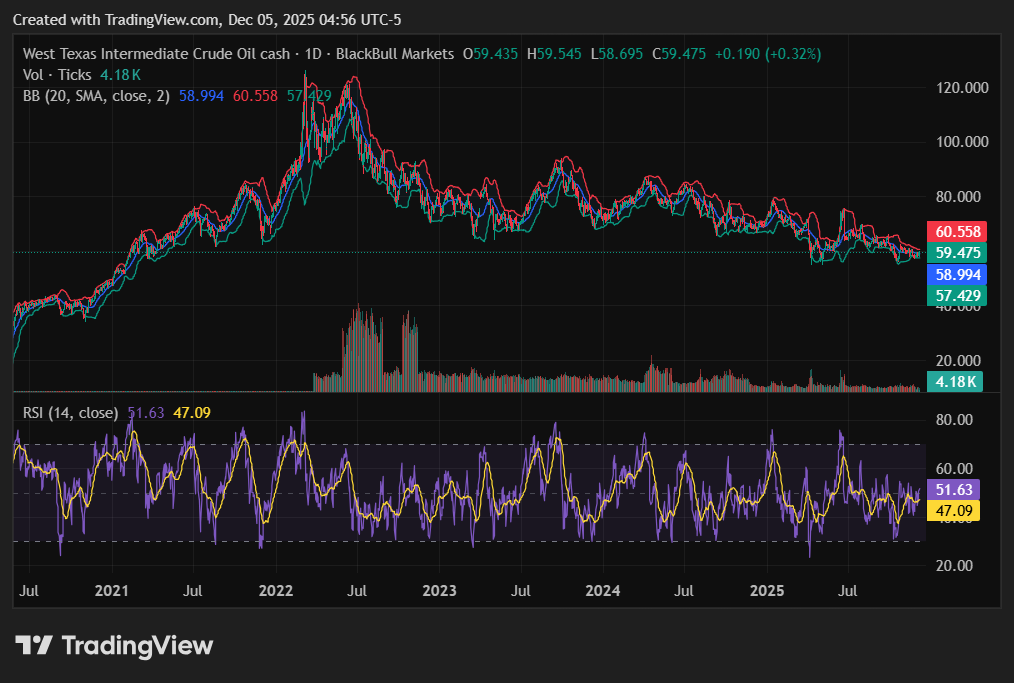
Task: Click the blue 58.994 price scale tag
Action: tap(957, 274)
